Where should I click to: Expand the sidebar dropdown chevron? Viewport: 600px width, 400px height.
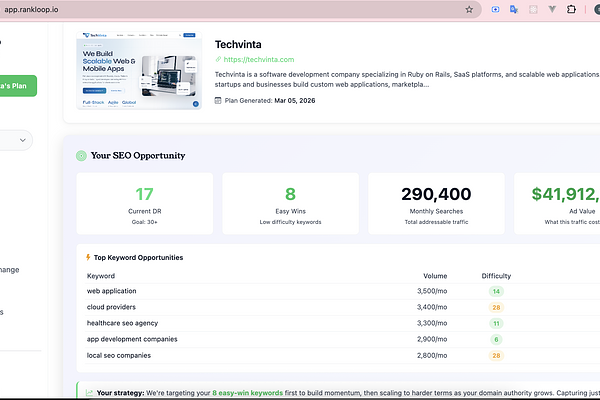pos(21,141)
